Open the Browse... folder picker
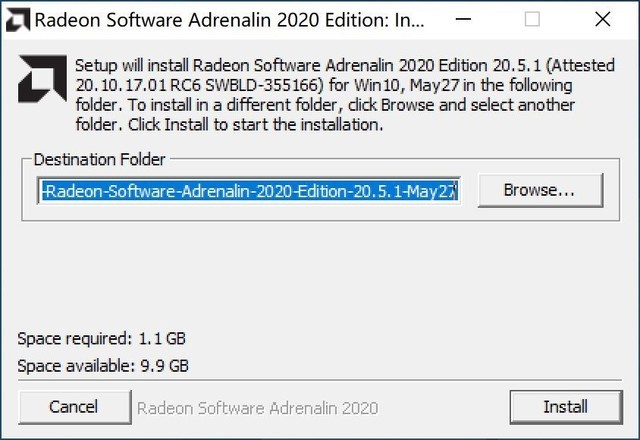This screenshot has height=440, width=640. 540,190
